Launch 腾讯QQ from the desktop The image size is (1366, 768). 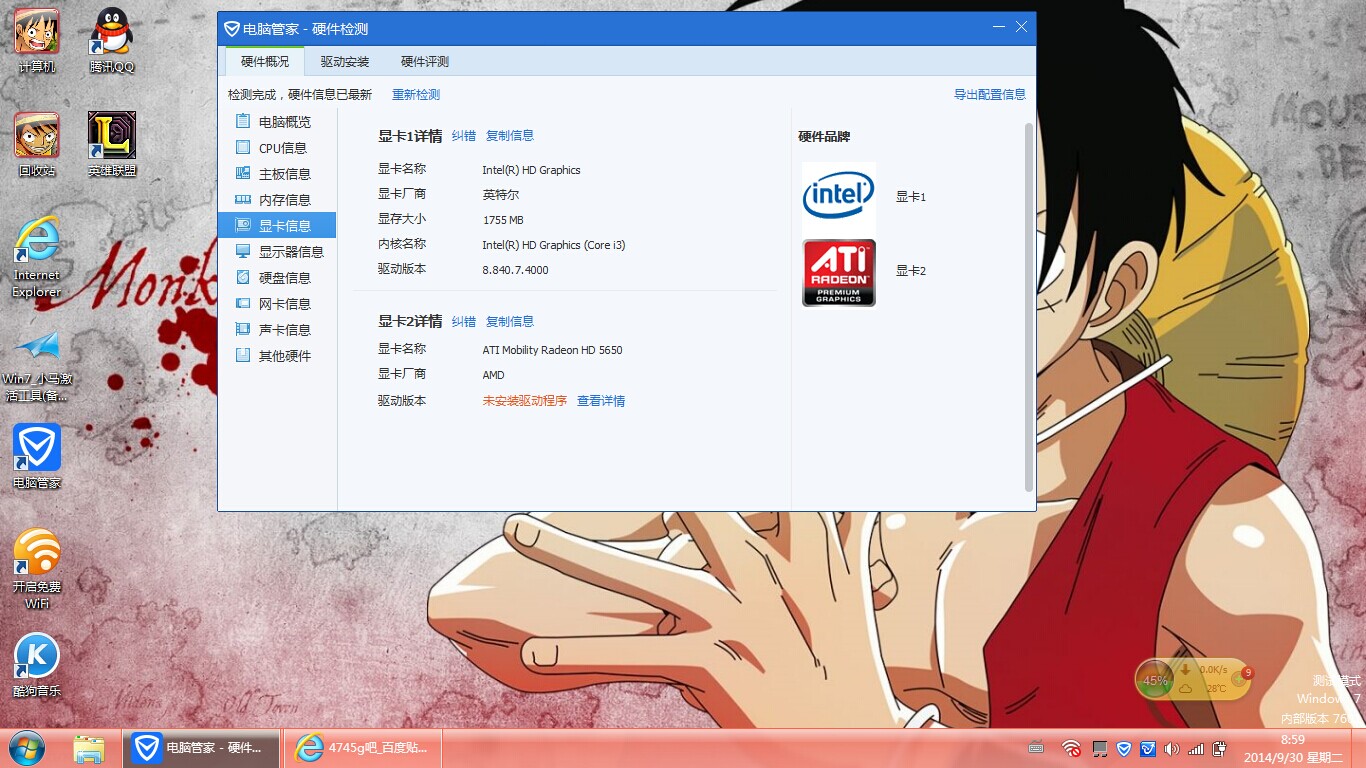click(111, 41)
